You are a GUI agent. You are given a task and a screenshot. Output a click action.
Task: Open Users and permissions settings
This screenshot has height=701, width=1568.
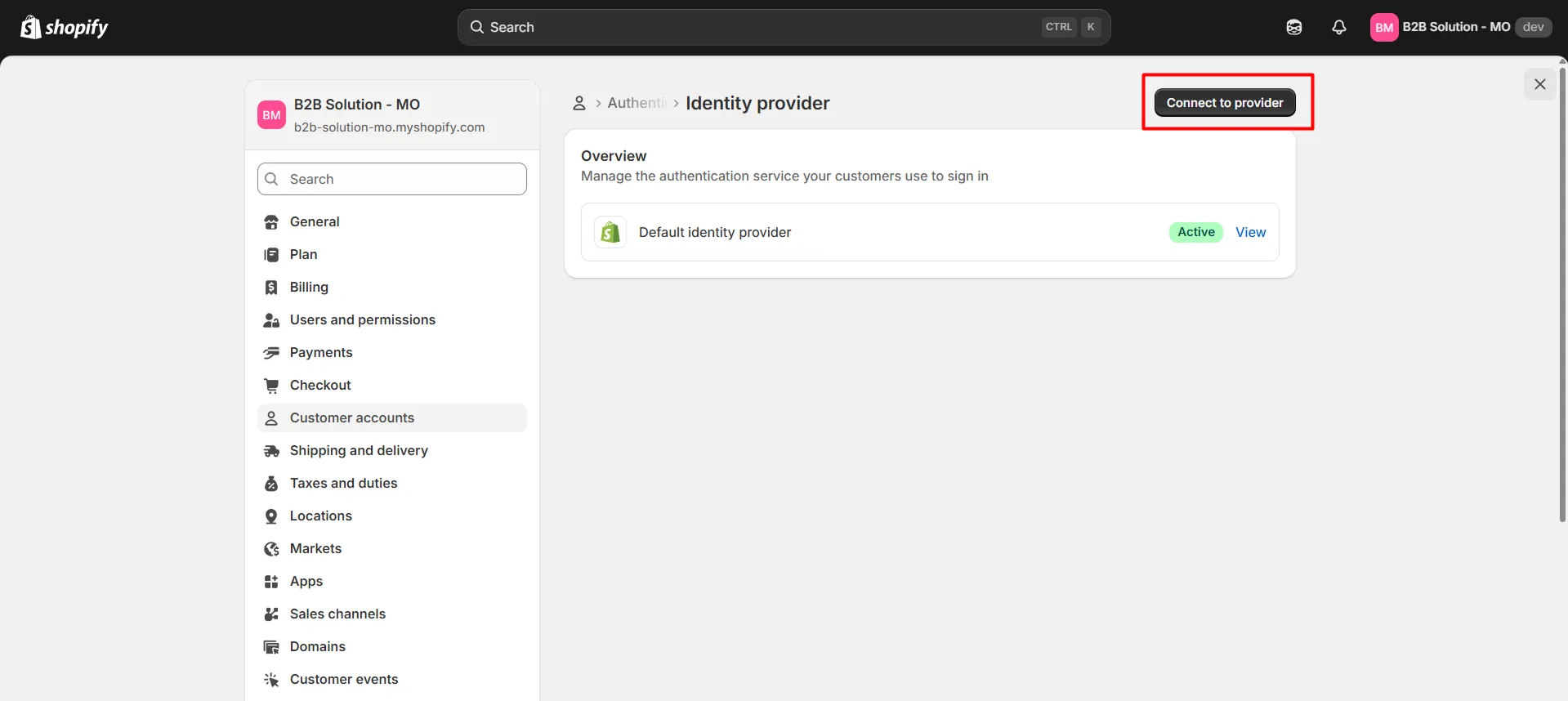pos(362,320)
